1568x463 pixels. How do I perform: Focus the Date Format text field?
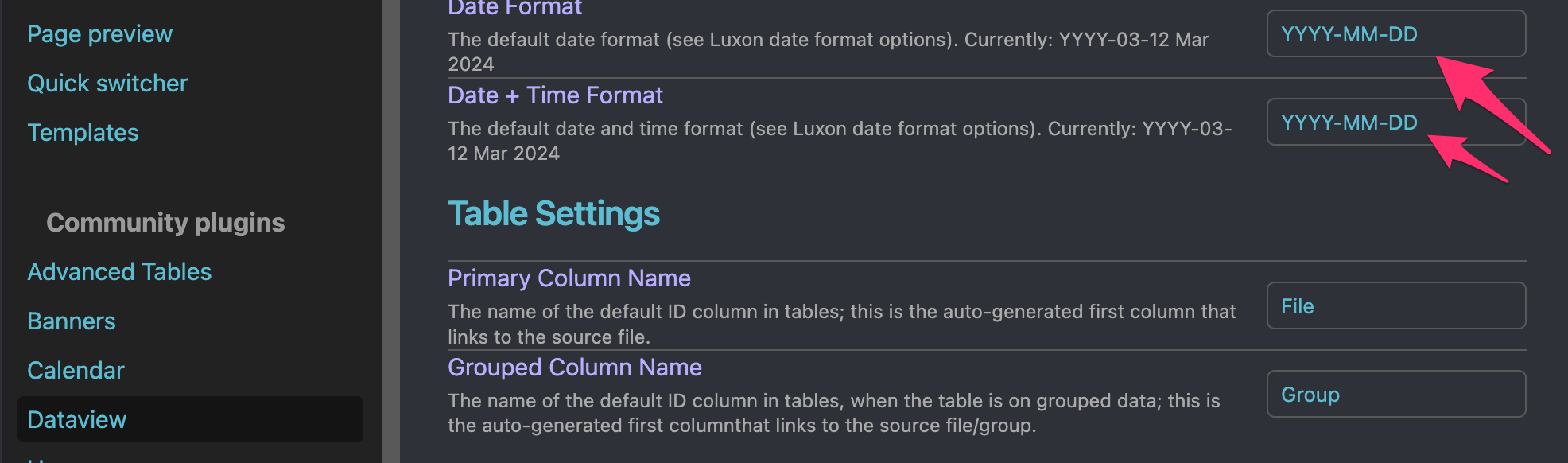(1395, 33)
